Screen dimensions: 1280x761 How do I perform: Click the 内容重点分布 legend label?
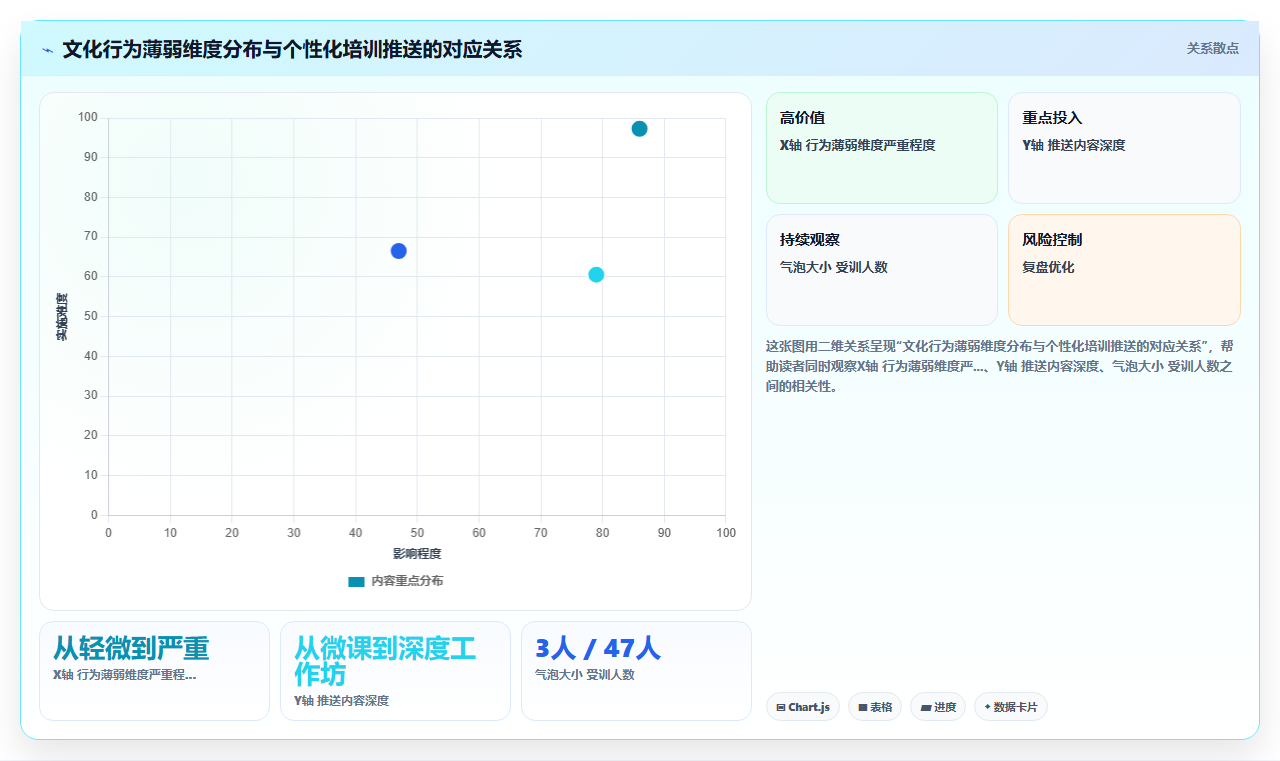click(407, 581)
